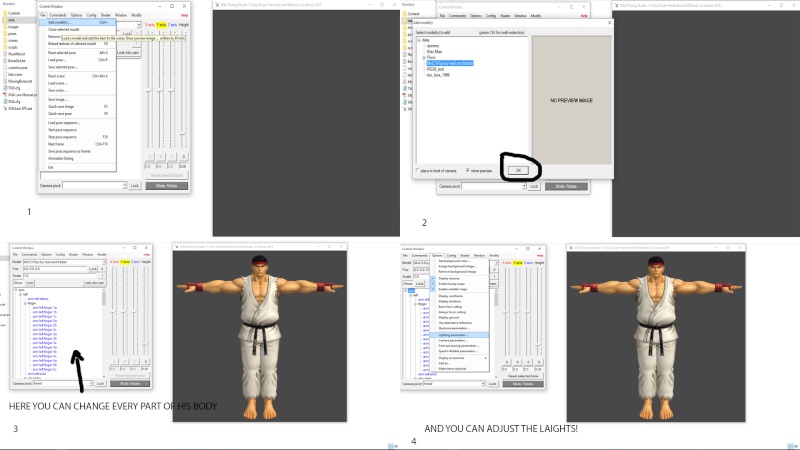Choose 'Exit' at bottom of File menu

[x=78, y=167]
